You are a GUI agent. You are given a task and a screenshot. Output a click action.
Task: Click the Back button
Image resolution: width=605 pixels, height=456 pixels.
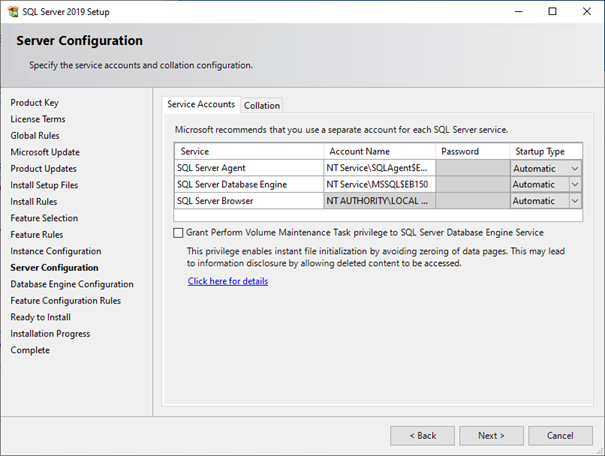click(422, 436)
